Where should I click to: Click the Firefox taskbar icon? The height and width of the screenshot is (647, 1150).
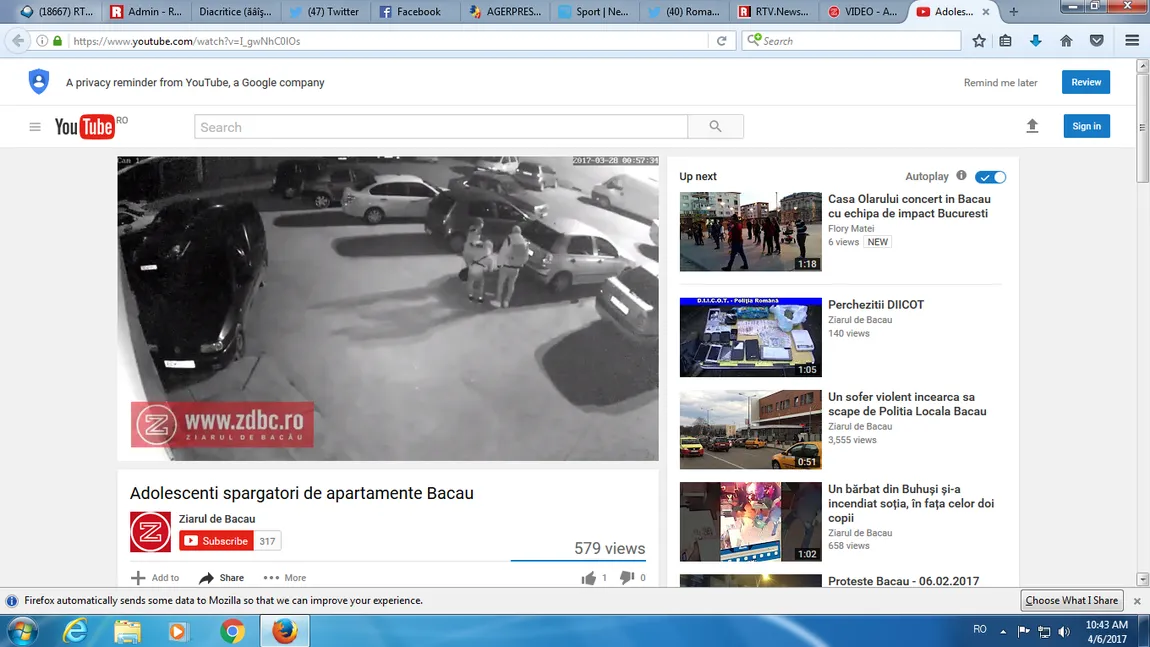click(x=285, y=631)
